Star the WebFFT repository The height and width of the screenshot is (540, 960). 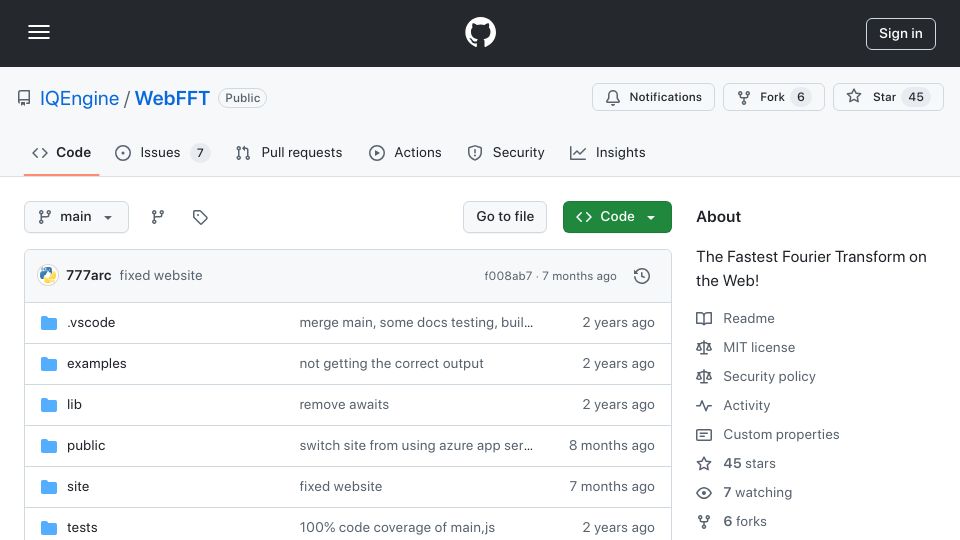(888, 97)
